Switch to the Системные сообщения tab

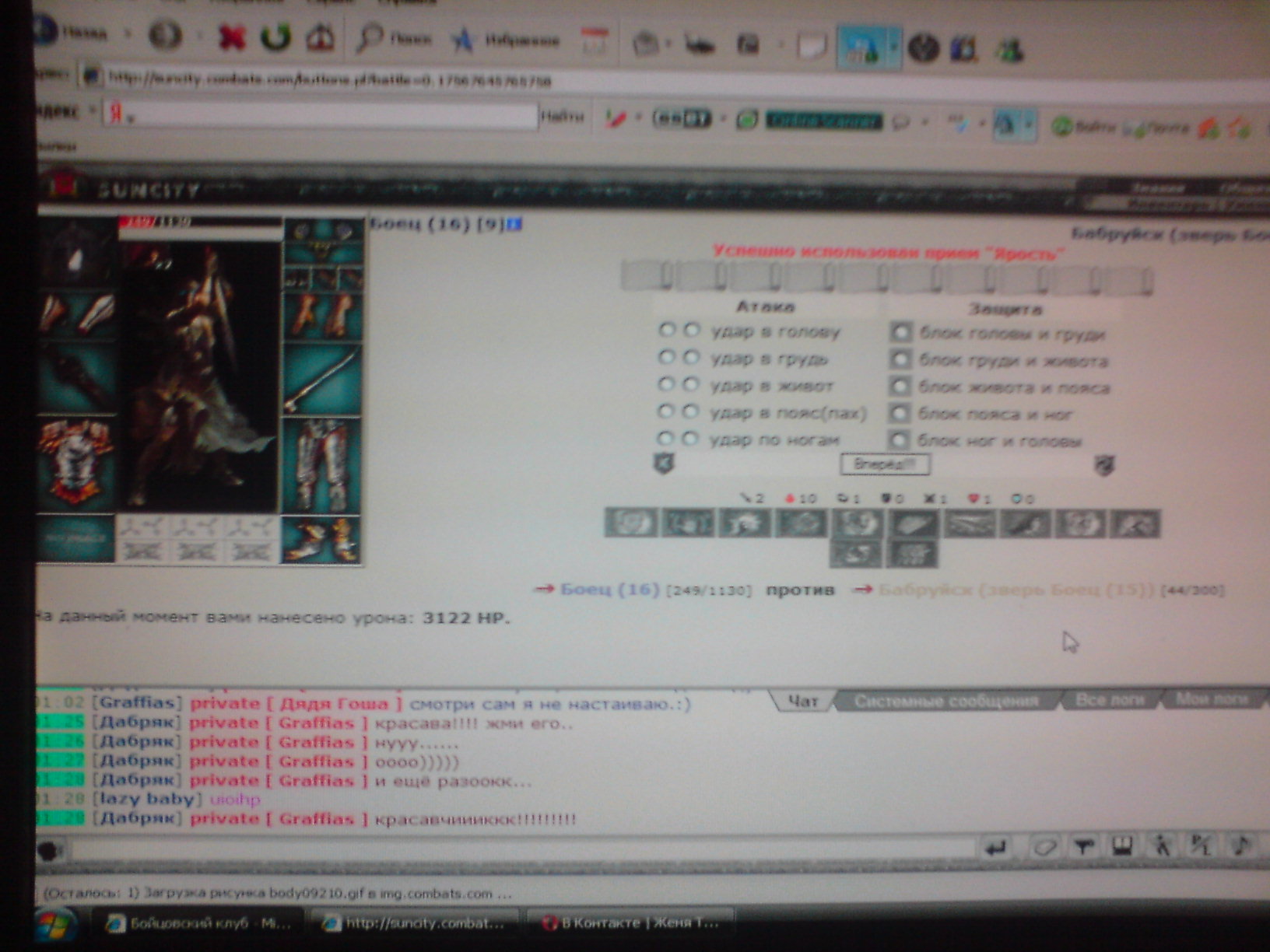(946, 701)
